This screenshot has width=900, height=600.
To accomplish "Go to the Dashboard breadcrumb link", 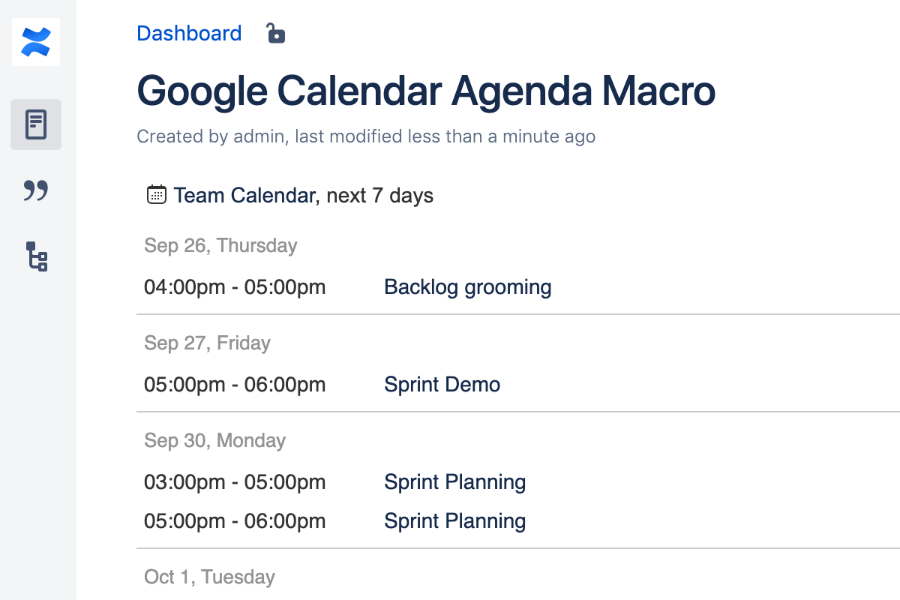I will 189,34.
